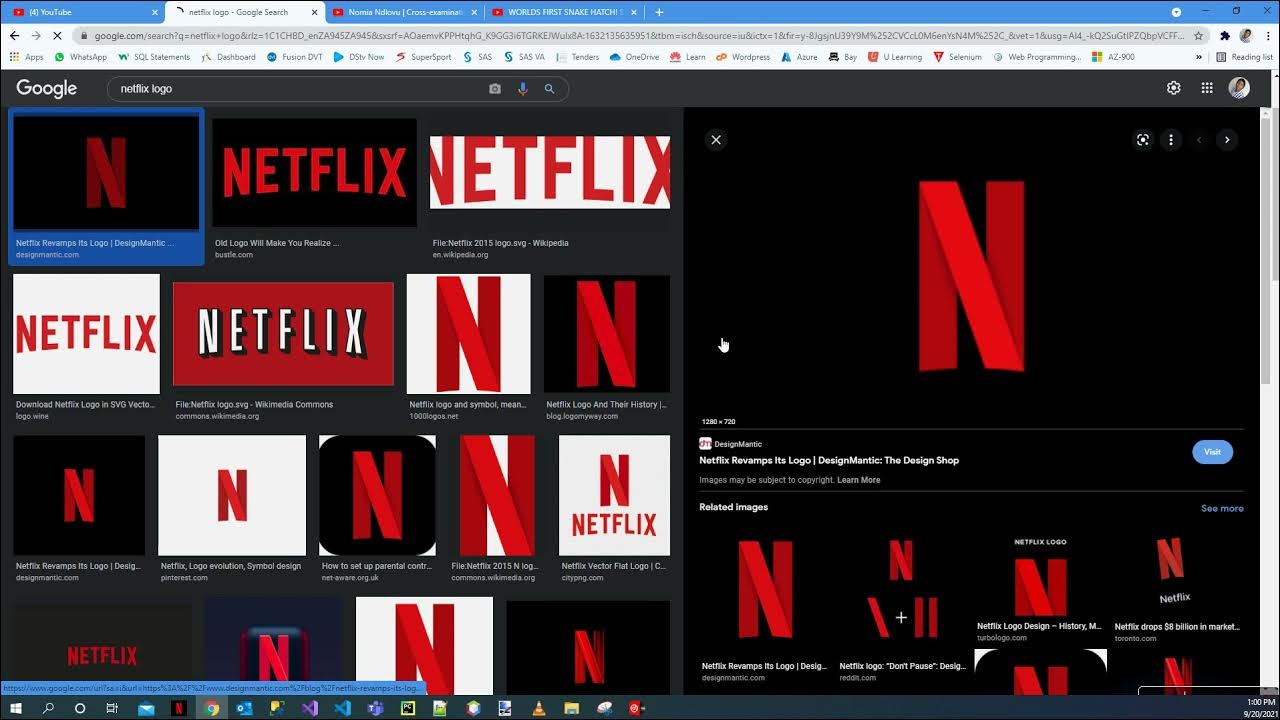
Task: Open the Selenium bookmark
Action: pyautogui.click(x=957, y=57)
